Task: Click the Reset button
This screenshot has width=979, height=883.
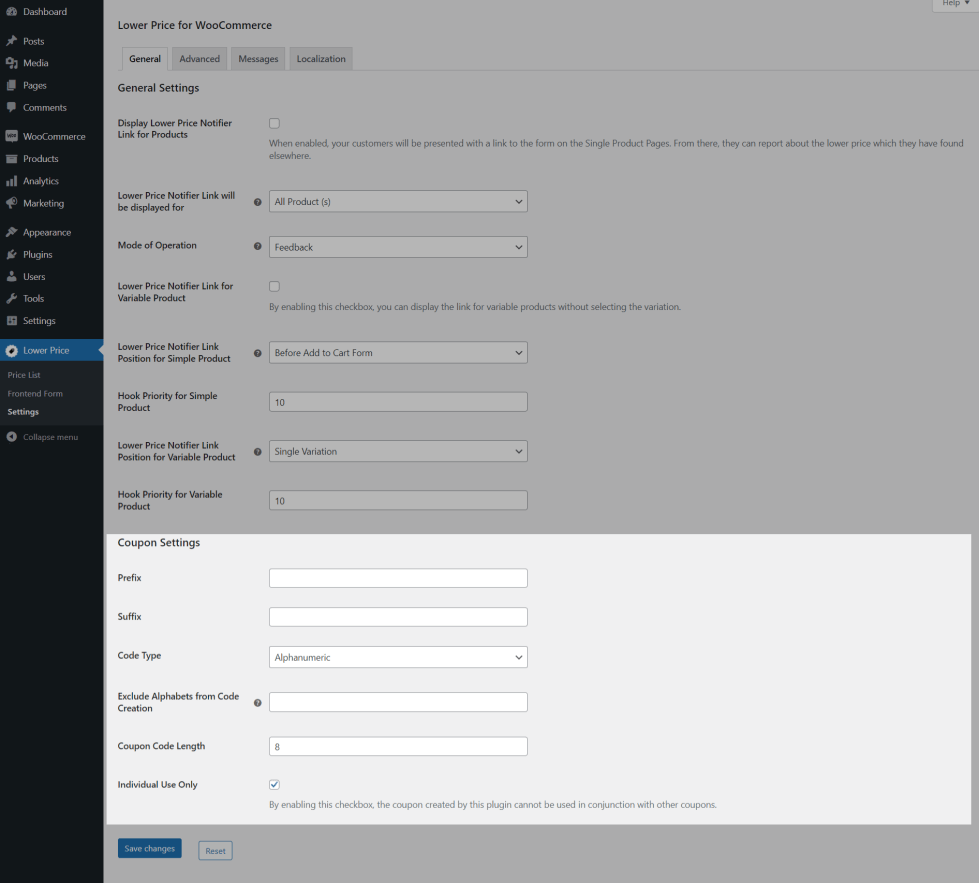Action: [215, 851]
